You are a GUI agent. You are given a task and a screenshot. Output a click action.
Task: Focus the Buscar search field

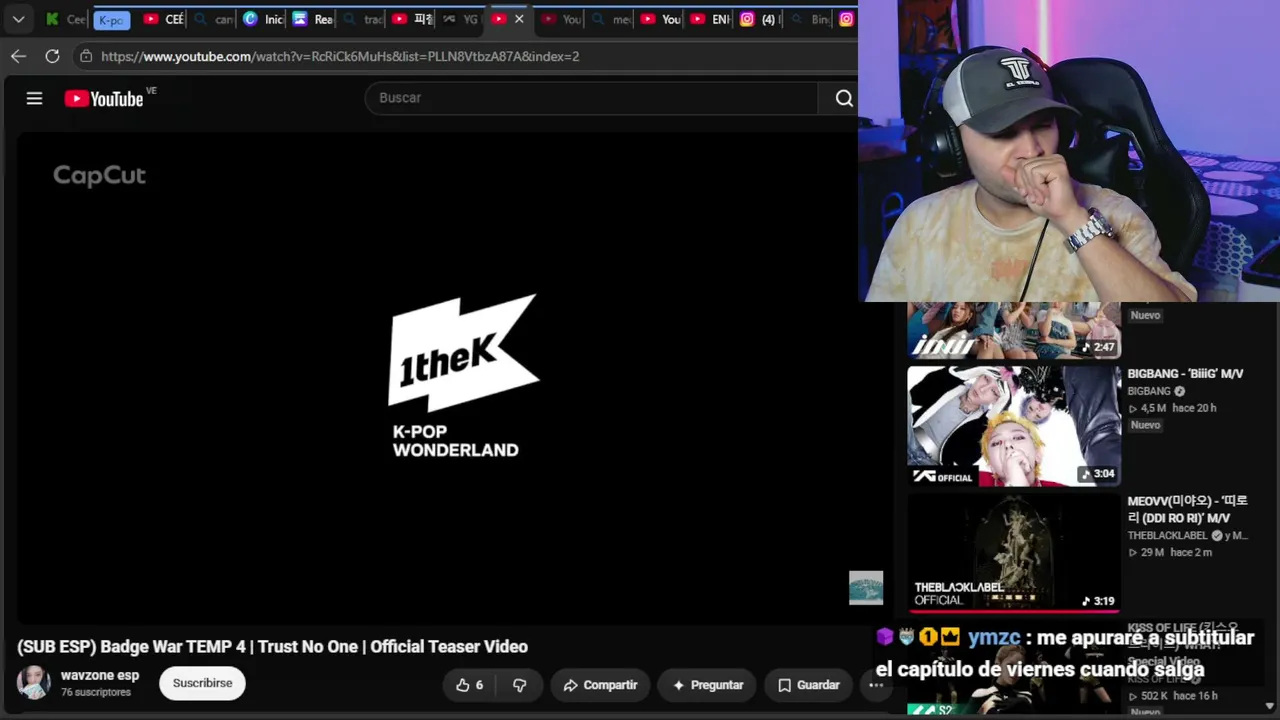[590, 98]
